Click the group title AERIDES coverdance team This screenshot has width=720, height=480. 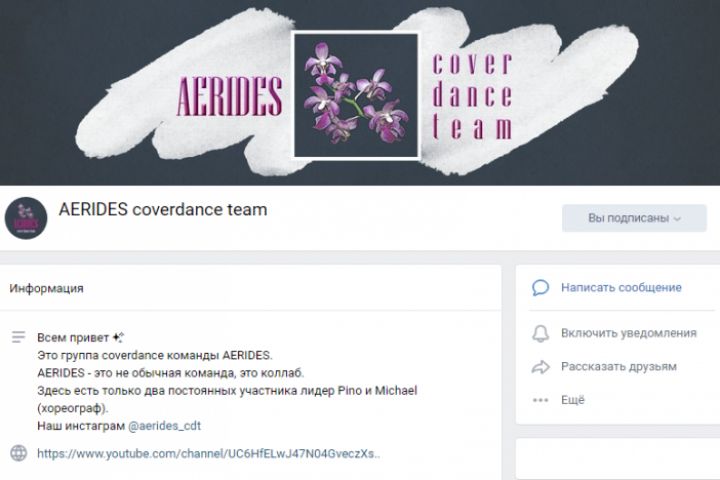(163, 209)
